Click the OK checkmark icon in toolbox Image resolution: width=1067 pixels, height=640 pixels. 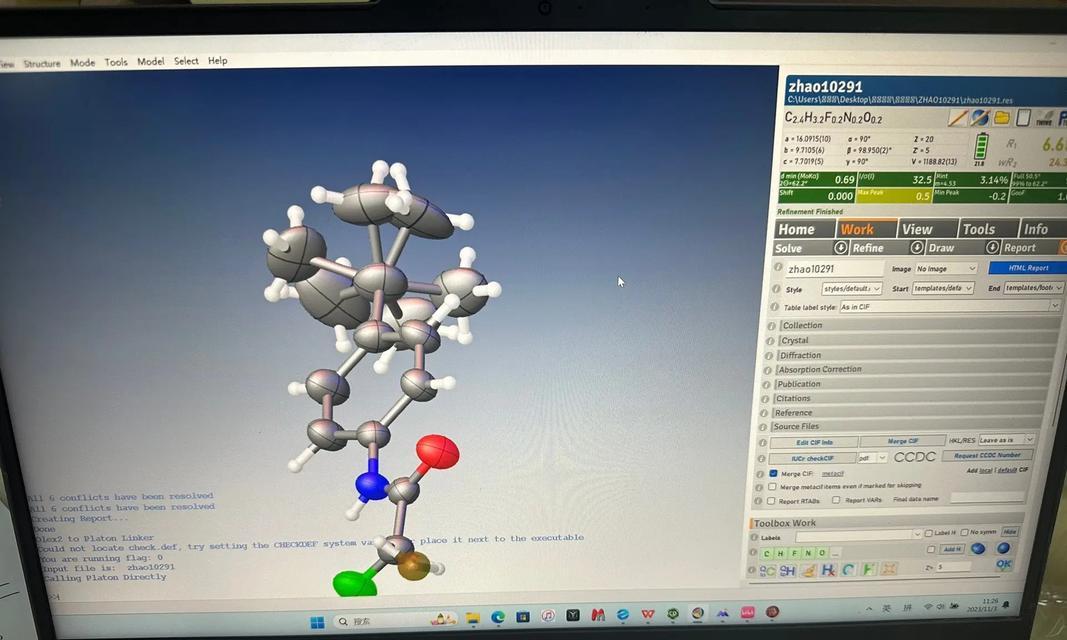[x=1003, y=564]
